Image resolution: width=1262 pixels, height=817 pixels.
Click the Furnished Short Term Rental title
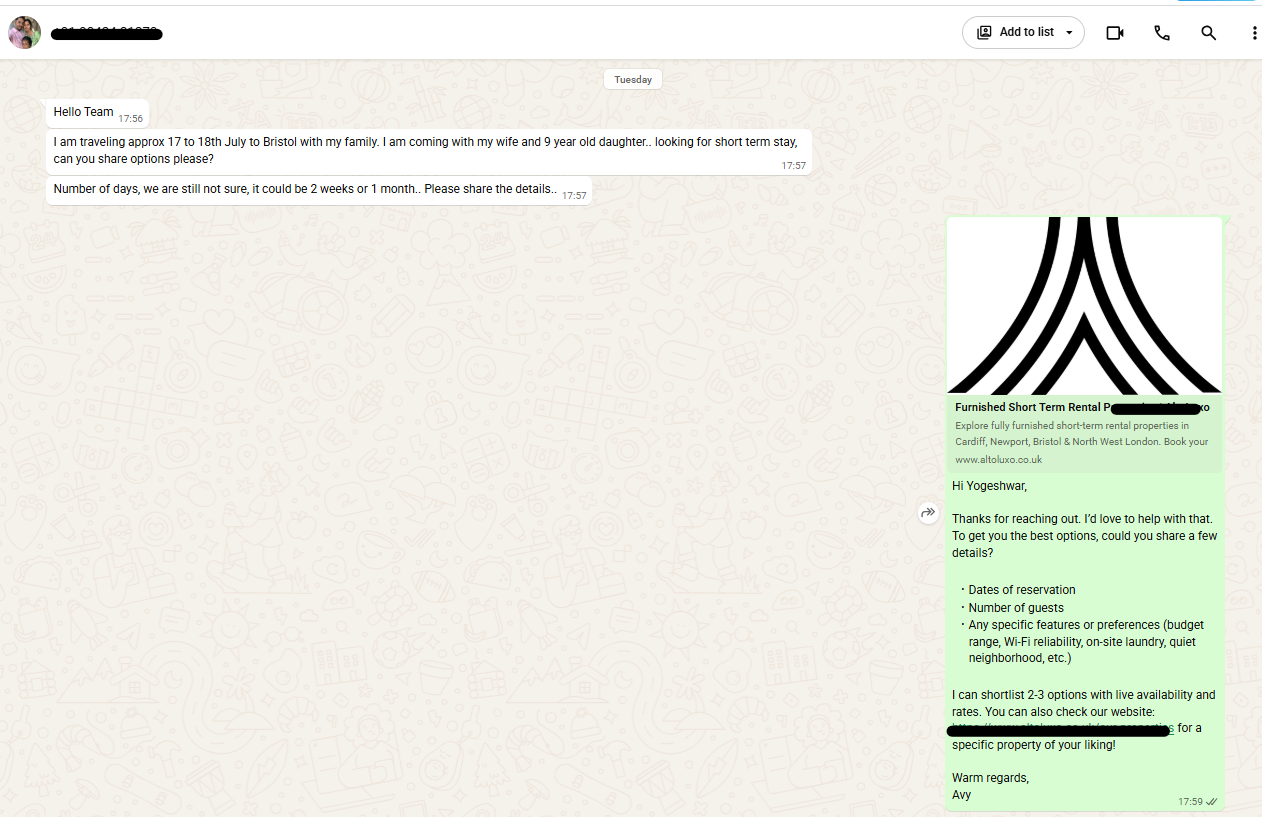click(x=1082, y=407)
